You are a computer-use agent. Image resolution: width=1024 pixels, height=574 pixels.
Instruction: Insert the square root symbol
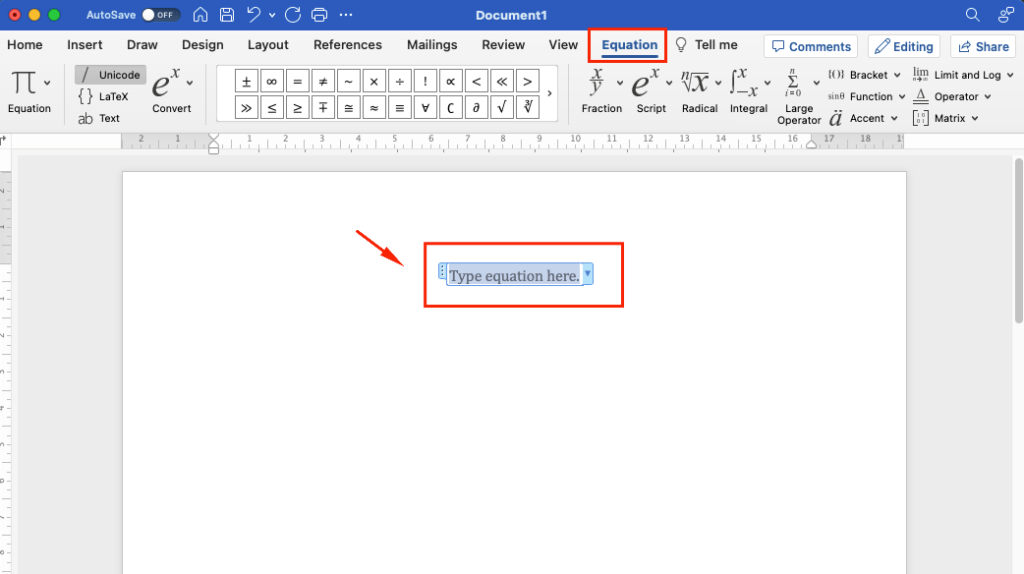coord(502,107)
